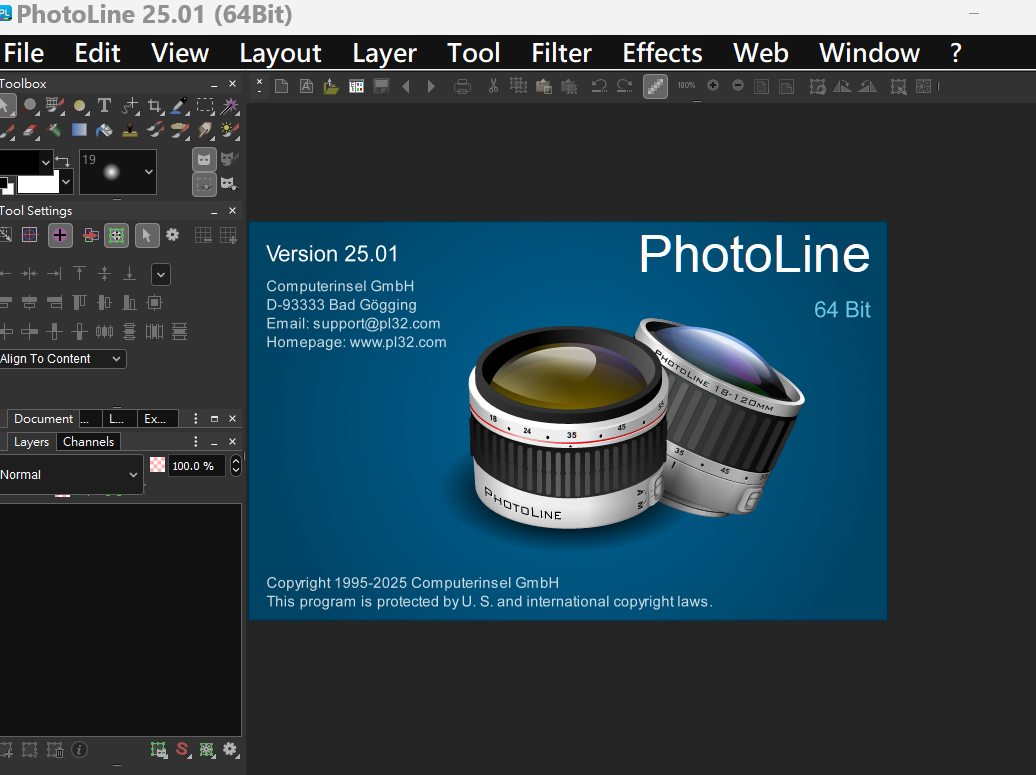The image size is (1036, 775).
Task: Open the Filter menu
Action: [x=562, y=53]
